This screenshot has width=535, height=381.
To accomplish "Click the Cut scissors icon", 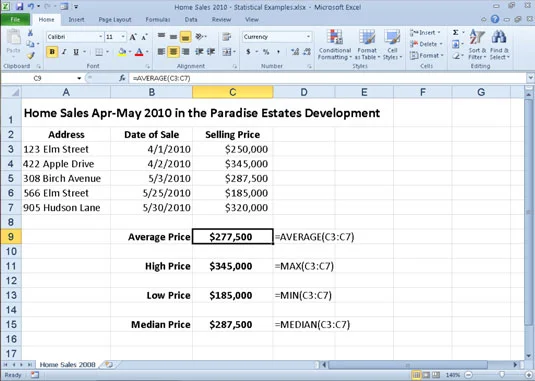I will point(30,33).
